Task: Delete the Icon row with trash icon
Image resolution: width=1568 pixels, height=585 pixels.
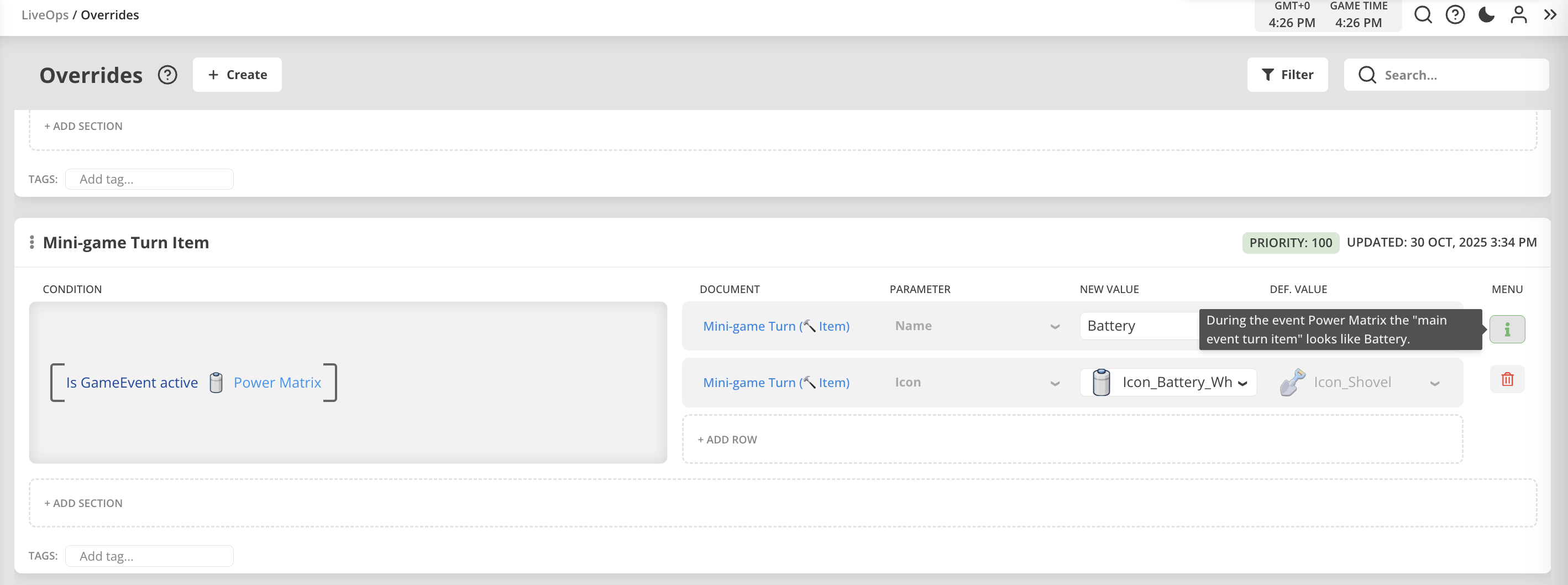Action: click(x=1507, y=379)
